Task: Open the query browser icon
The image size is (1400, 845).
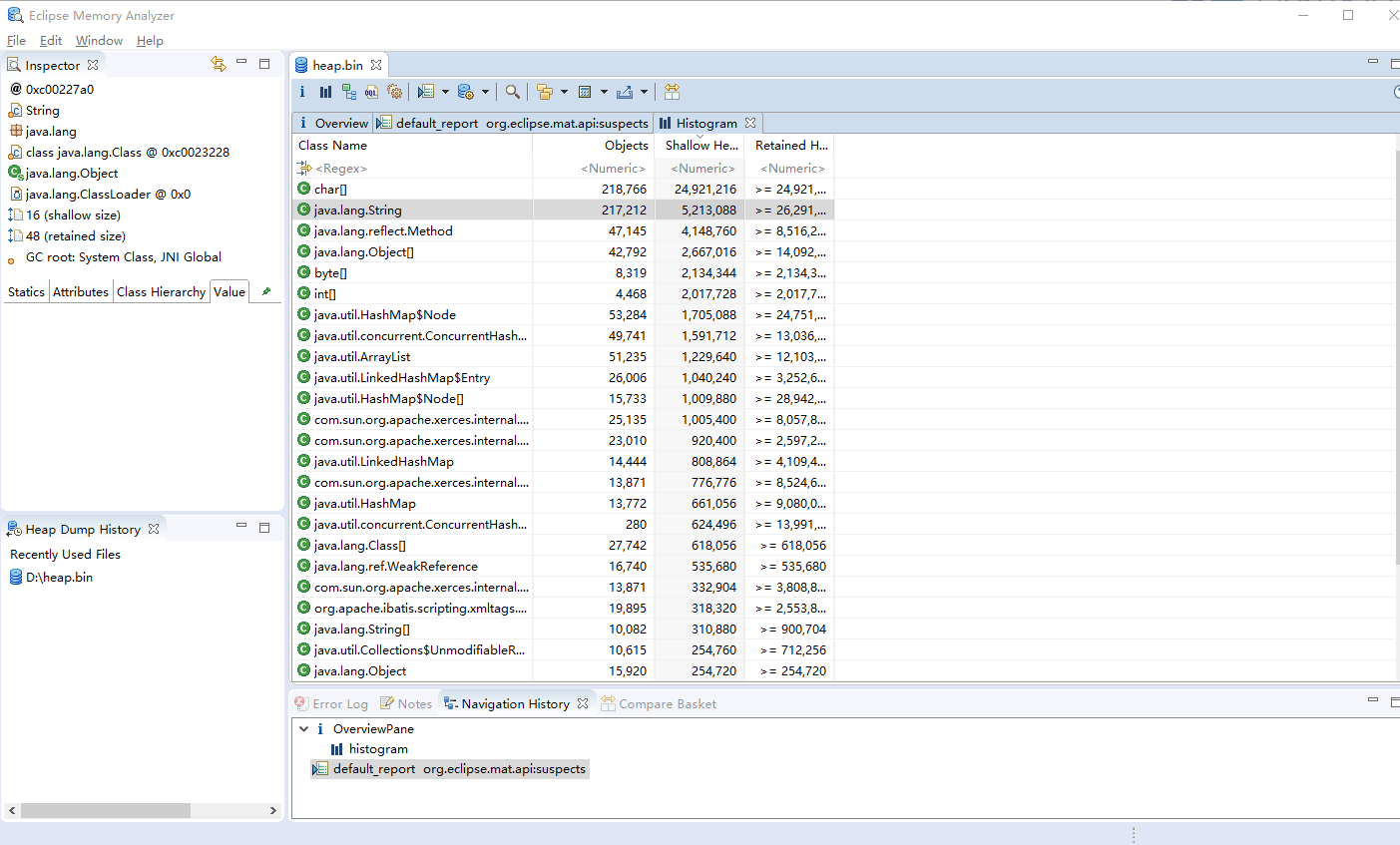Action: tap(465, 92)
